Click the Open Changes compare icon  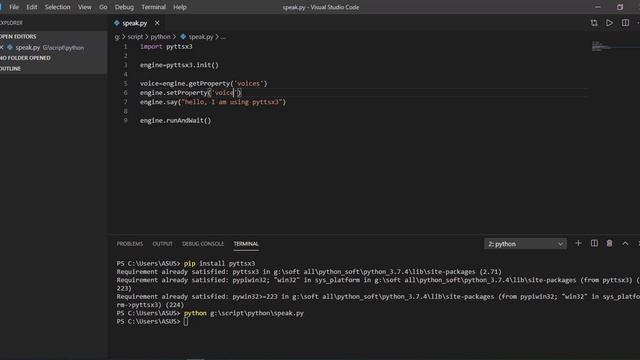594,23
